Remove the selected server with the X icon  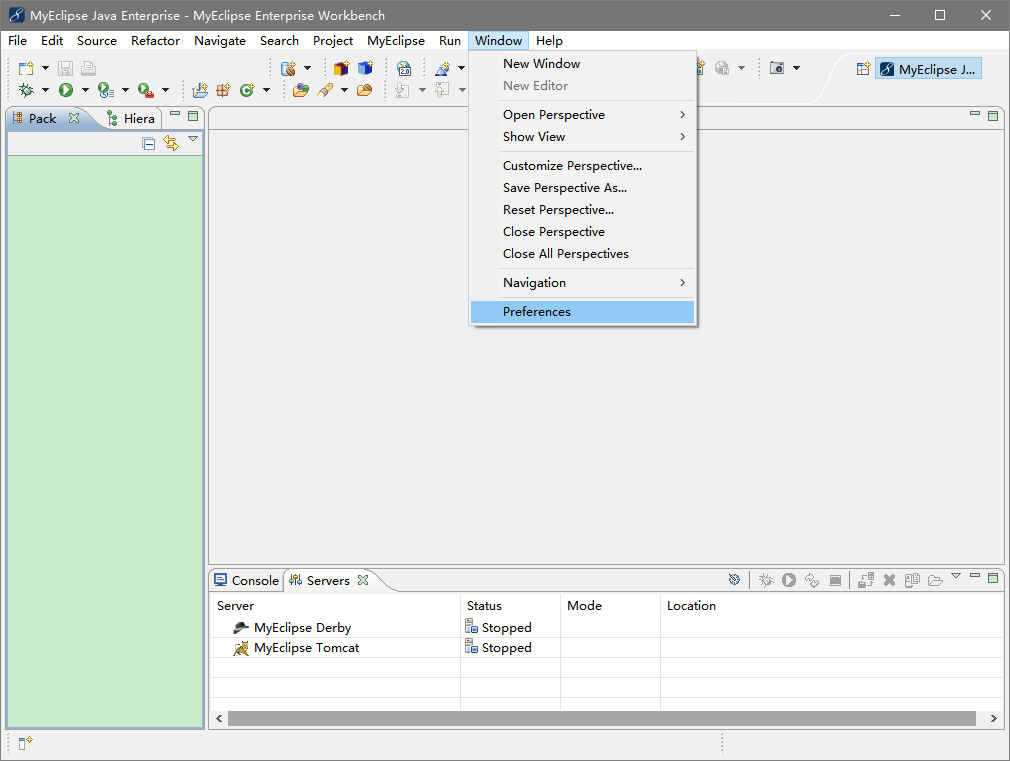(x=889, y=579)
